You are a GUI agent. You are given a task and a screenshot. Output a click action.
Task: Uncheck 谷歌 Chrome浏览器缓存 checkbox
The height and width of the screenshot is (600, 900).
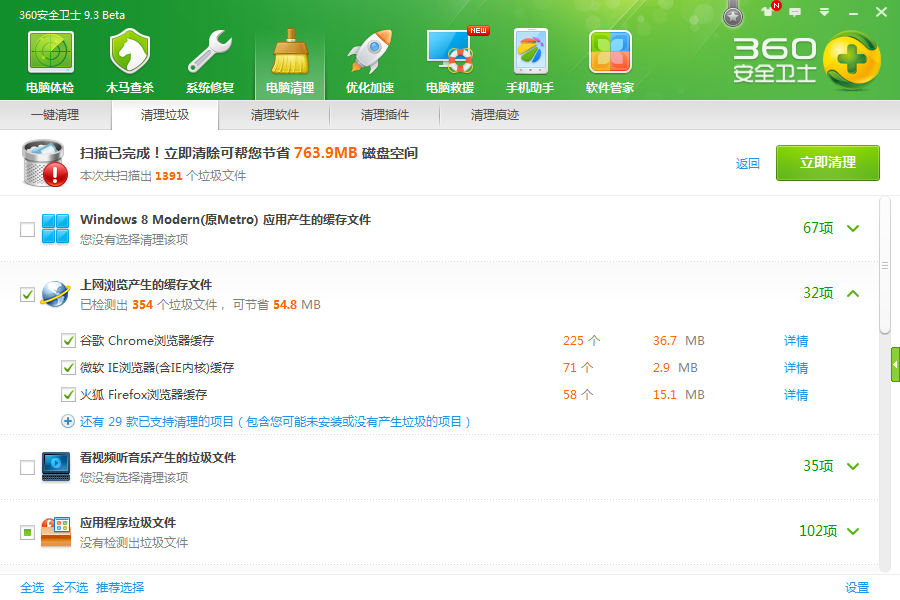[68, 340]
